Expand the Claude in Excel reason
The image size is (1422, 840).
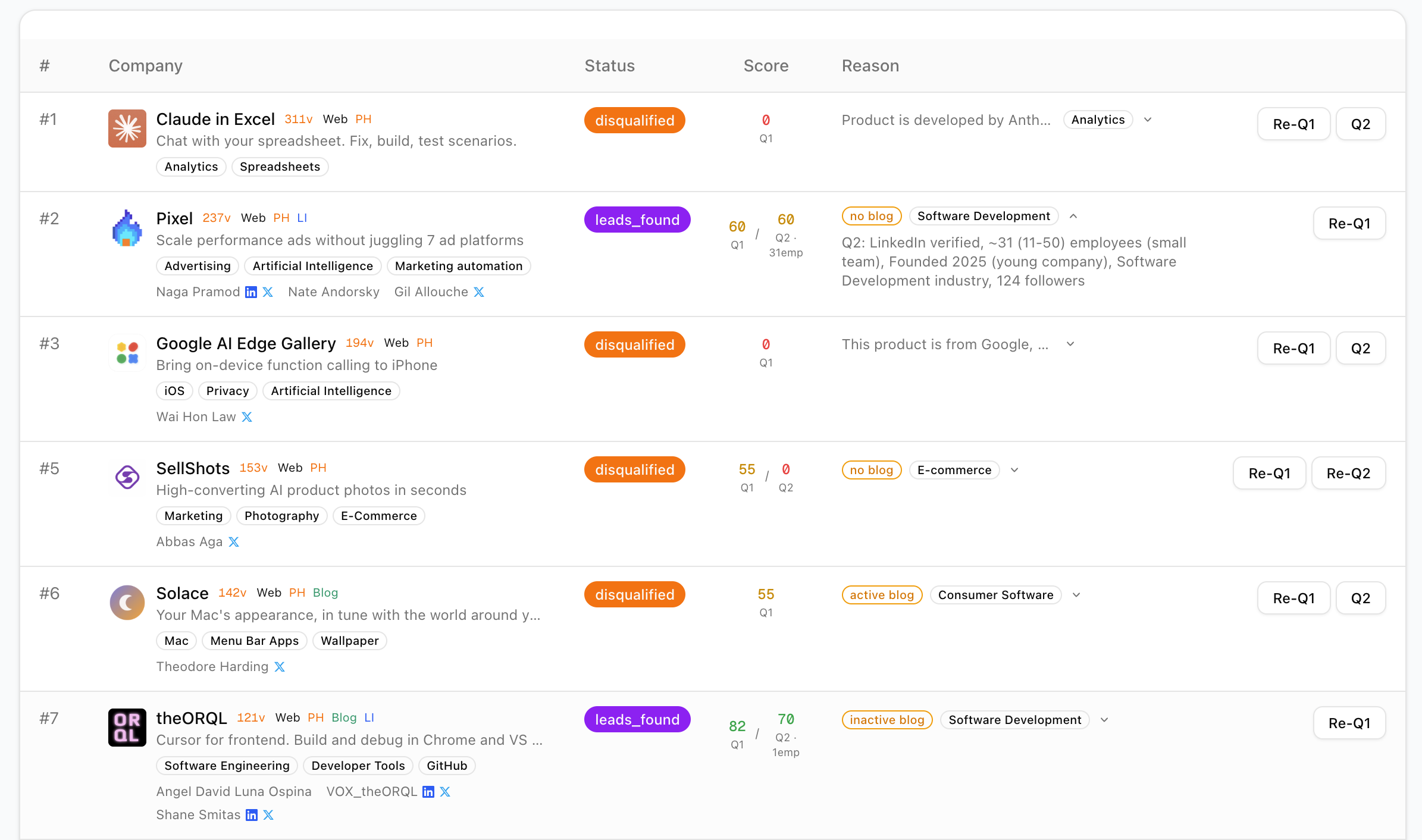coord(1148,120)
